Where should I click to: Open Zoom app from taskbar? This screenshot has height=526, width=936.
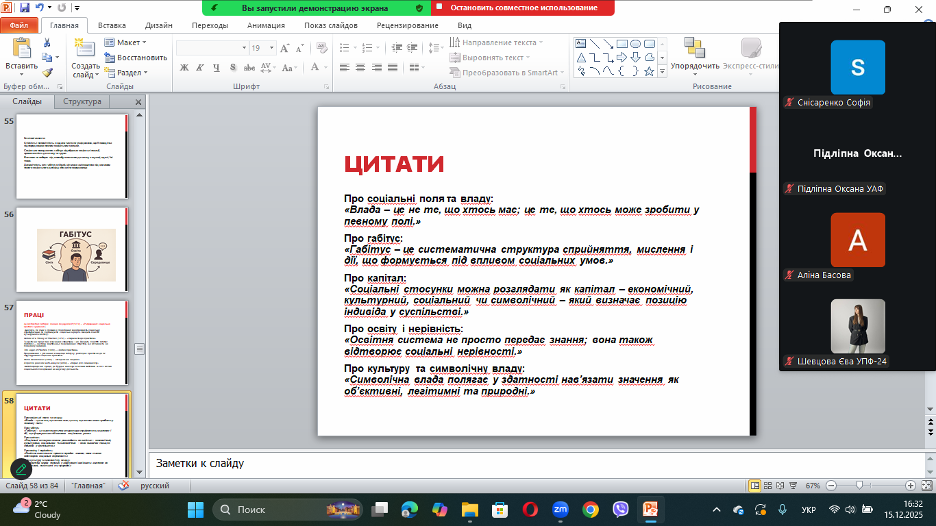(560, 509)
